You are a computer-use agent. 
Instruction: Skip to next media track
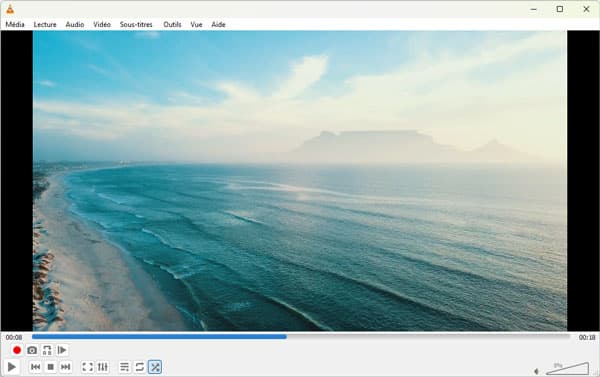pyautogui.click(x=65, y=367)
